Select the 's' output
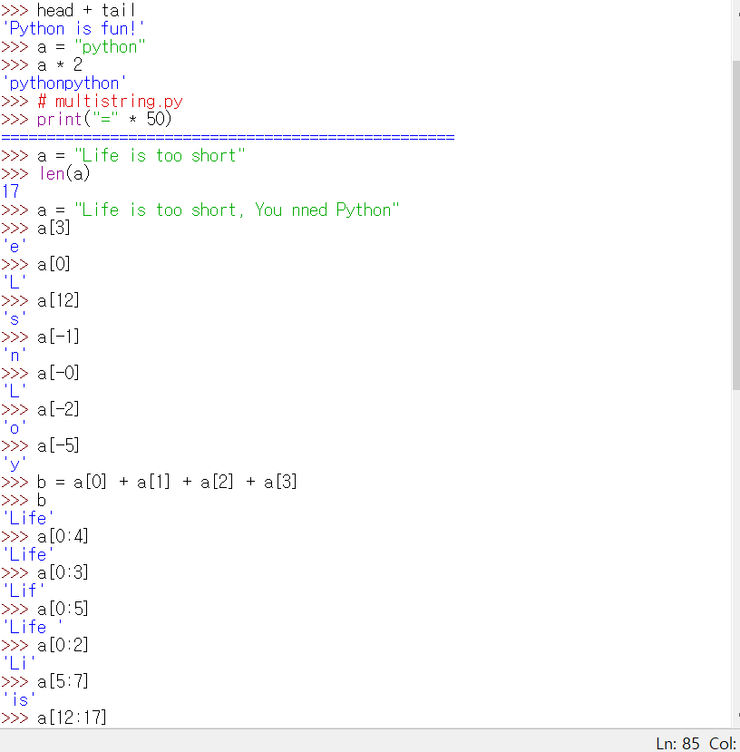The height and width of the screenshot is (752, 740). 14,319
